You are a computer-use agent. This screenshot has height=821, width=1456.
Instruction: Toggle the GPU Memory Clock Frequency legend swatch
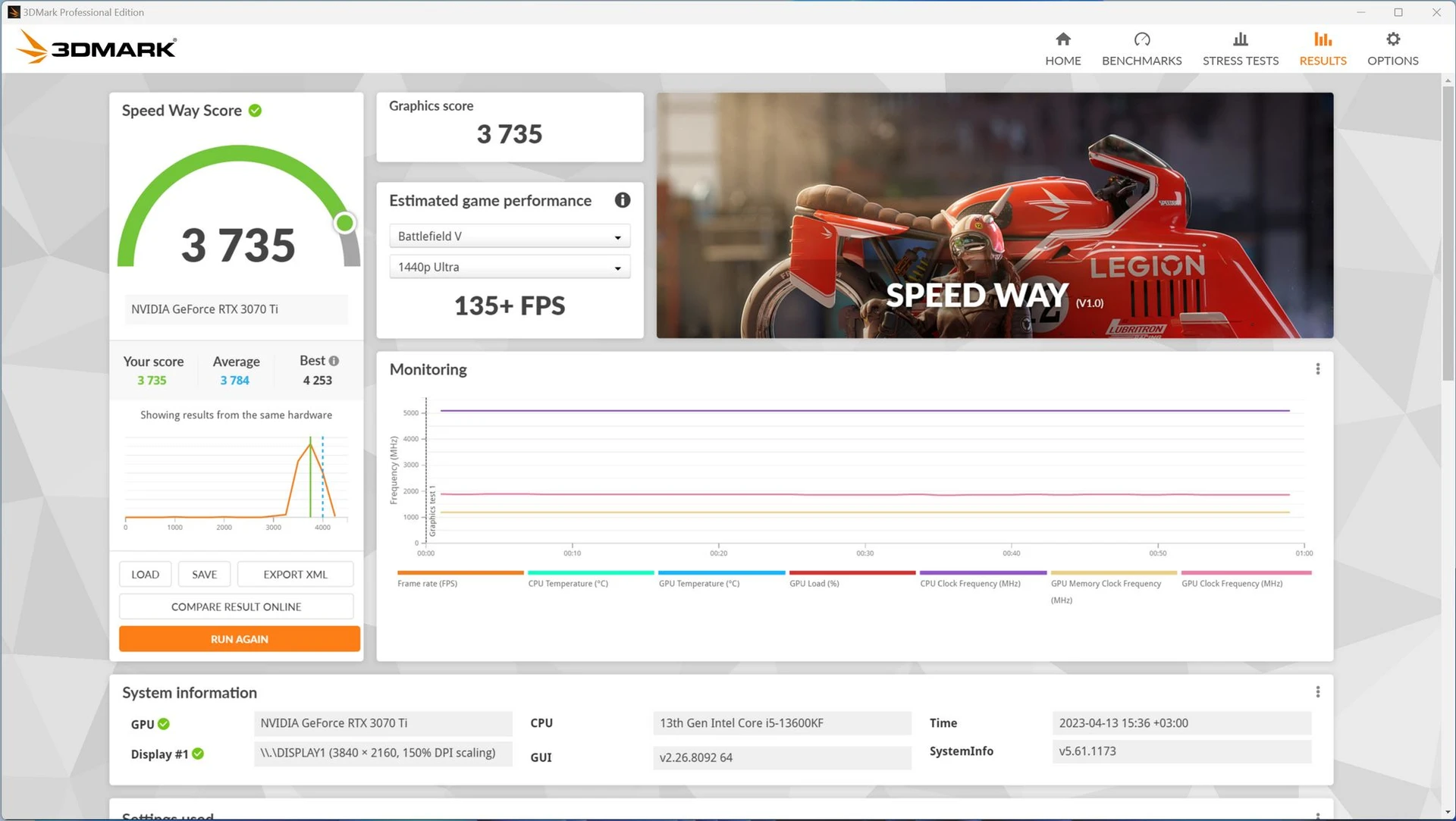1113,573
